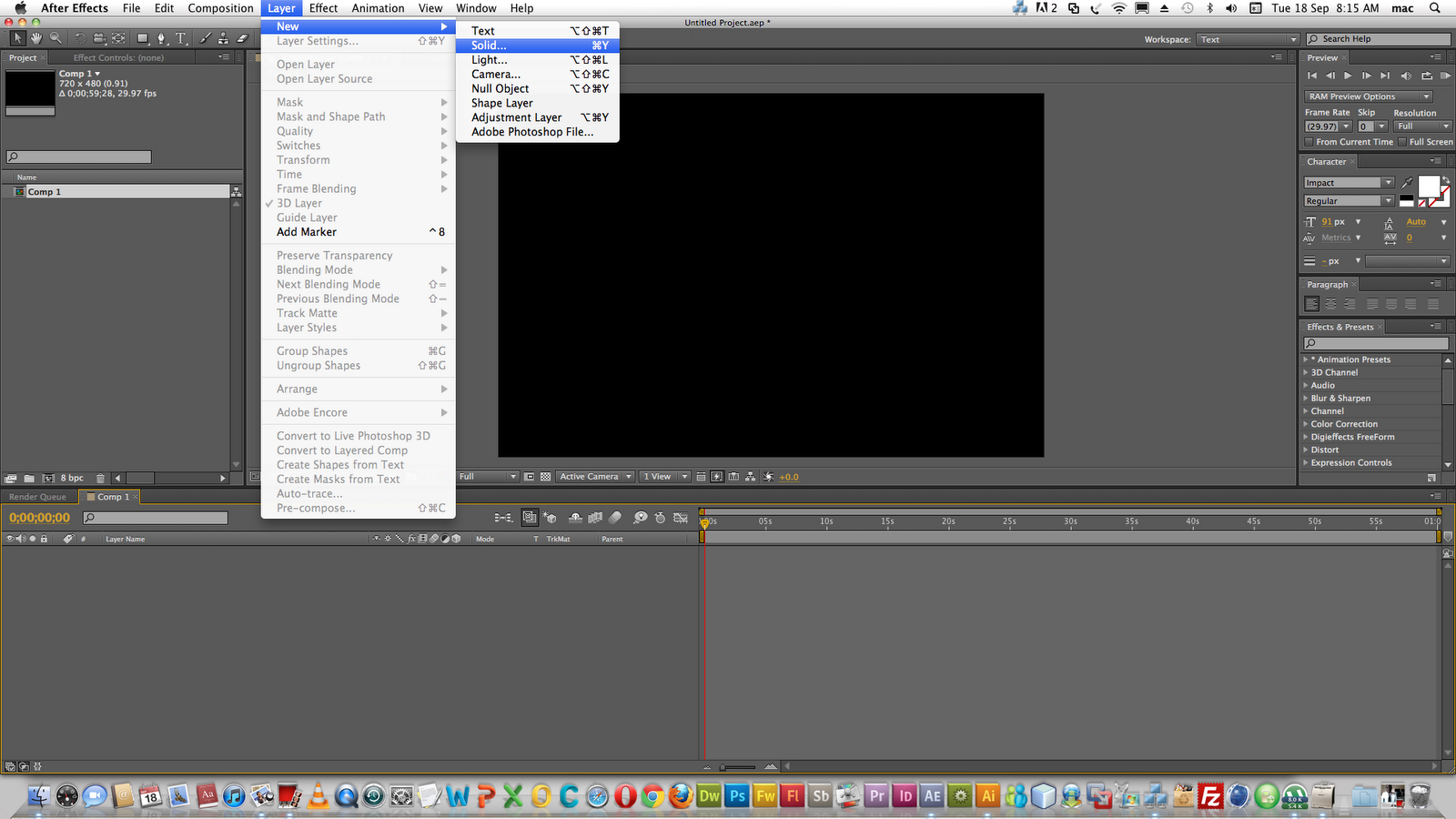Choose Solid from the New submenu
Viewport: 1456px width, 819px height.
click(x=489, y=45)
